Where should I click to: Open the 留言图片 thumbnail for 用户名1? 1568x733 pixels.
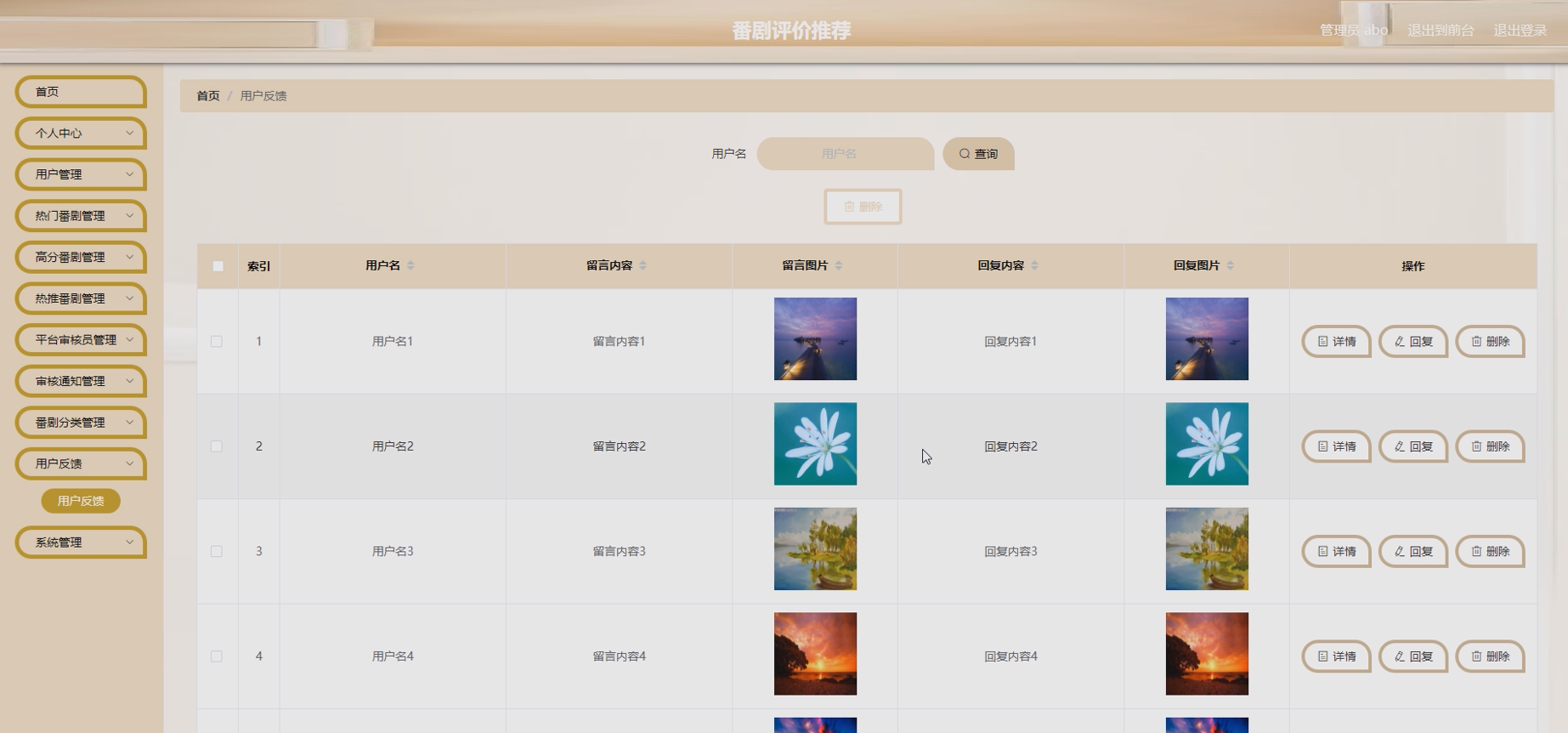point(815,338)
